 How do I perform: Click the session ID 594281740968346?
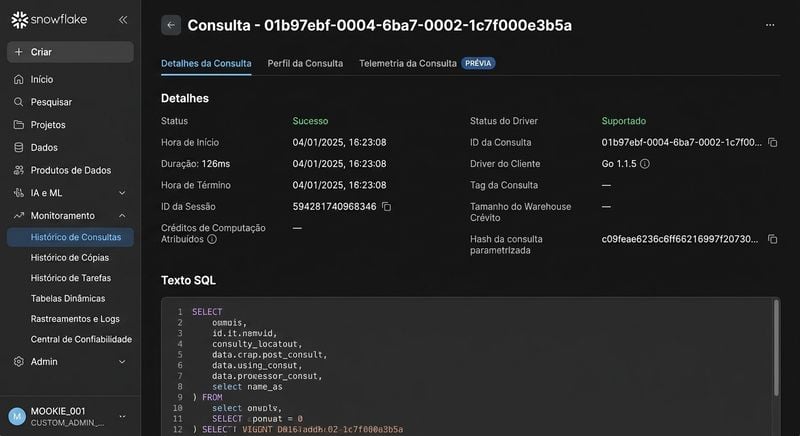334,207
